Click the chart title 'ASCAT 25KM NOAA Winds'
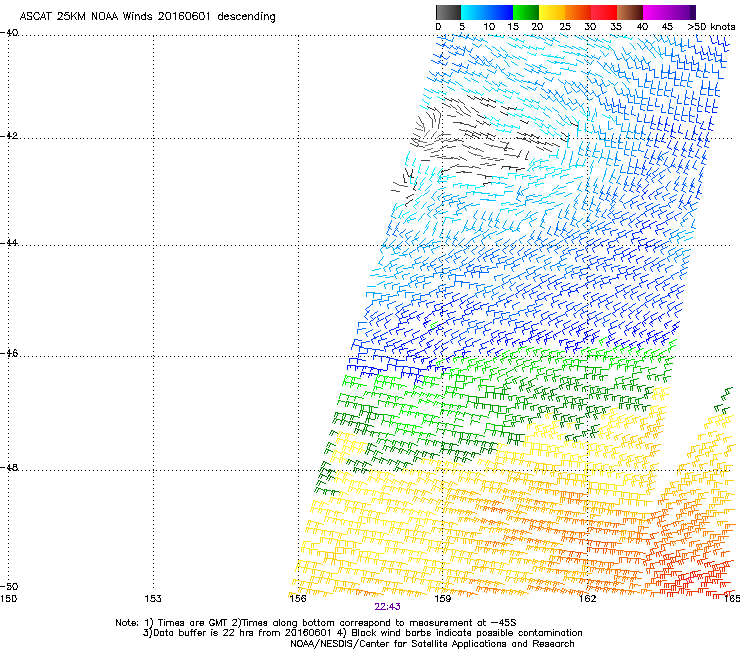This screenshot has height=650, width=740. 87,16
